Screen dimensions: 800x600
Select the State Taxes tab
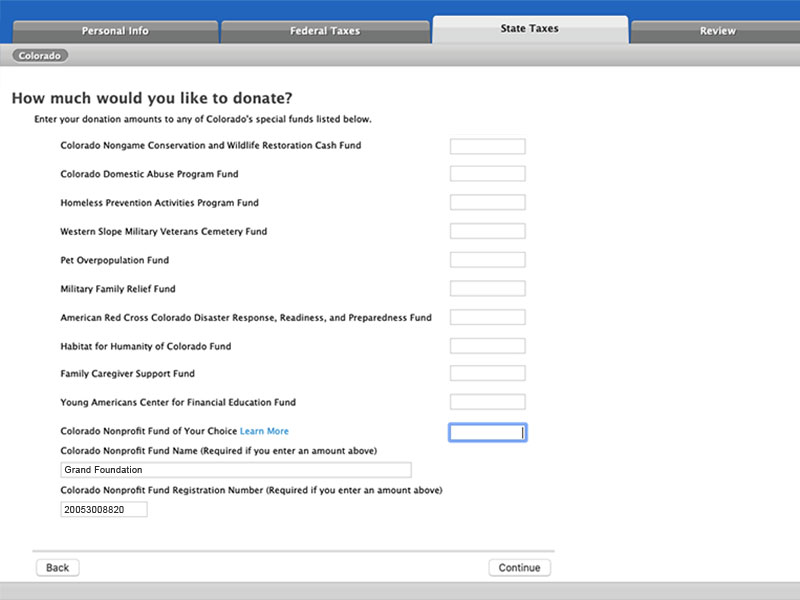[x=530, y=29]
